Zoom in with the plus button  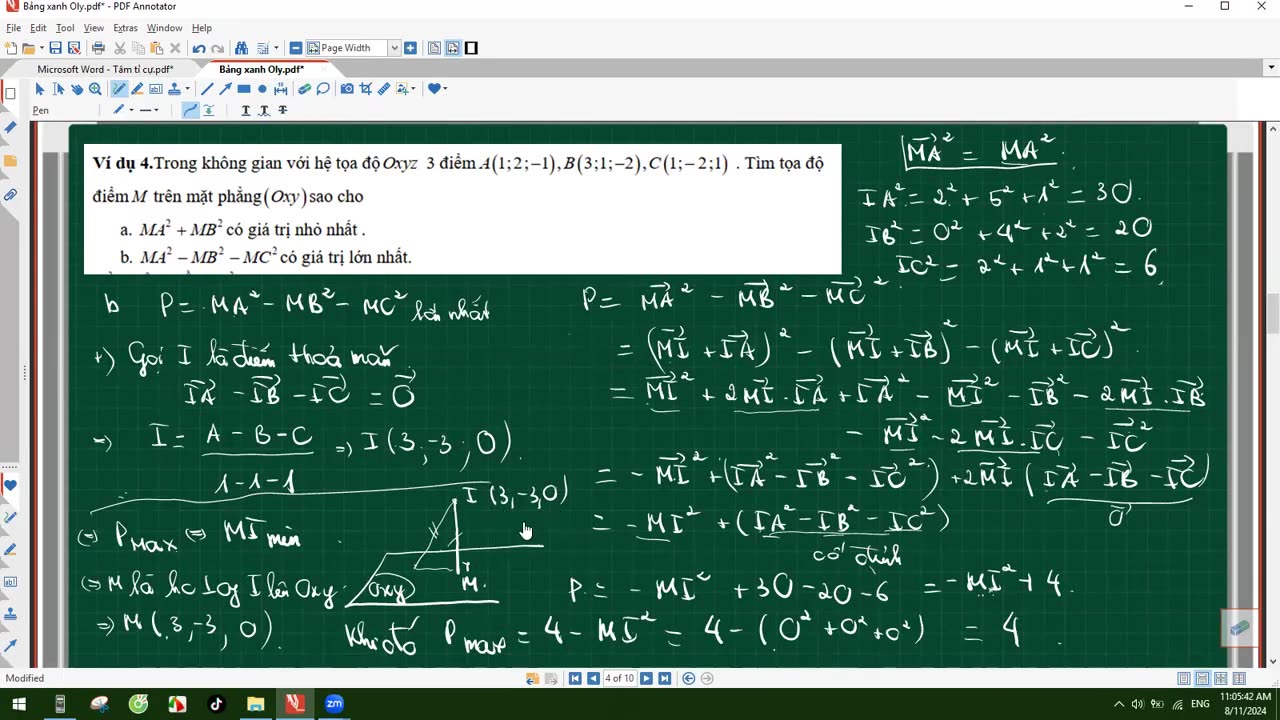pos(410,48)
